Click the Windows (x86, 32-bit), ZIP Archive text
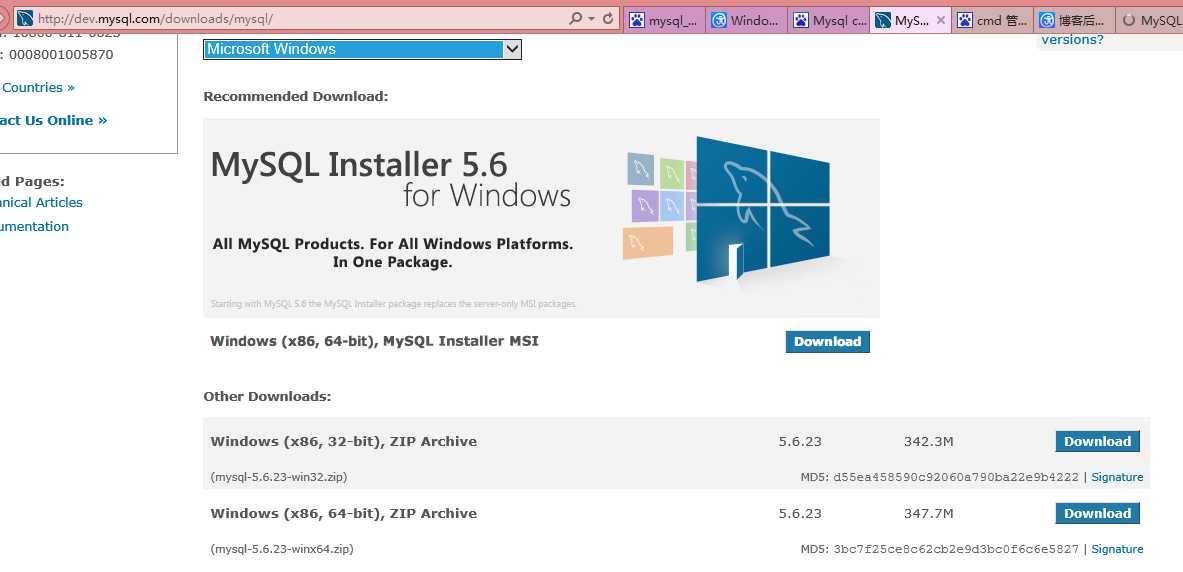Viewport: 1183px width, 572px height. tap(343, 441)
